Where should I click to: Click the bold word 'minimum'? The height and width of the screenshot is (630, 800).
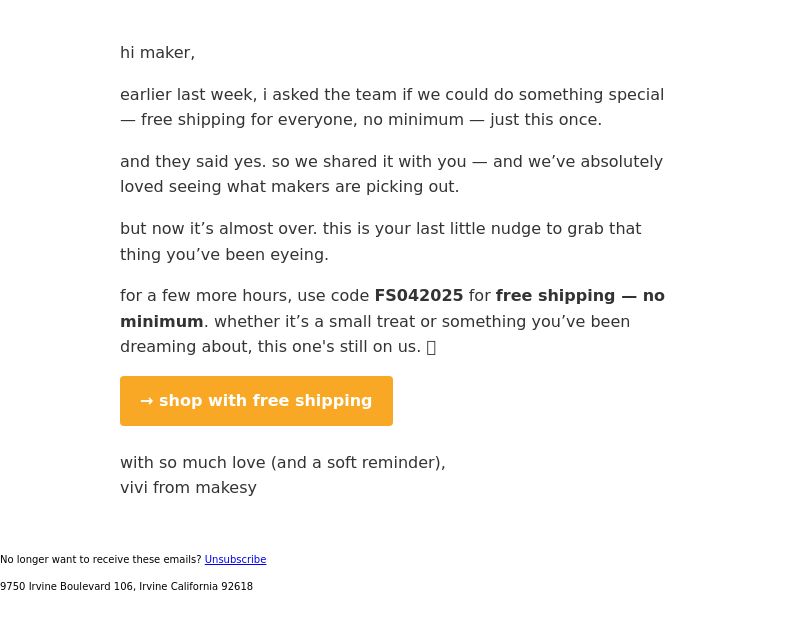tap(161, 322)
